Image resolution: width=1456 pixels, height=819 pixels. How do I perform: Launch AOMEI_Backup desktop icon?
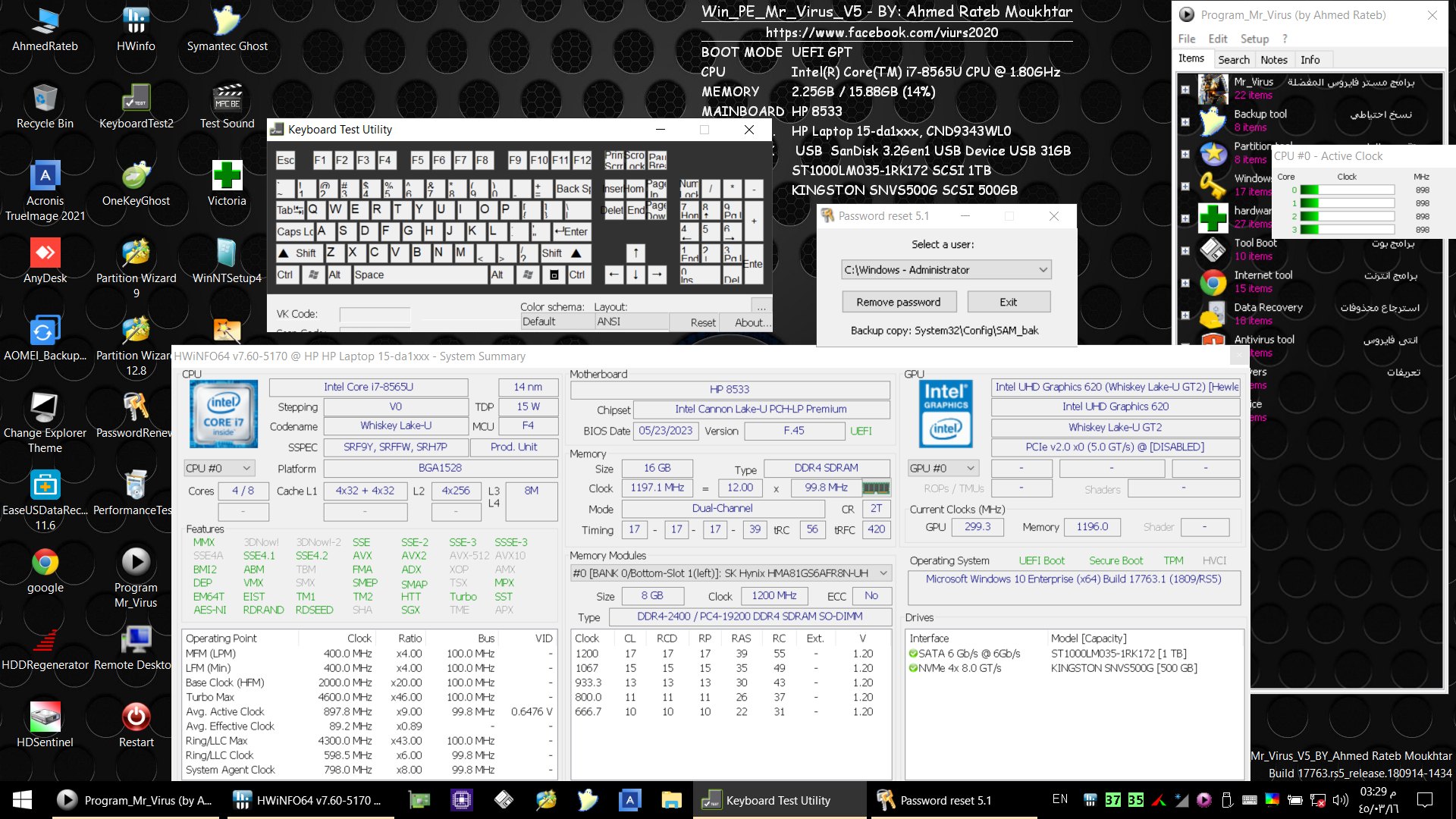[x=45, y=338]
